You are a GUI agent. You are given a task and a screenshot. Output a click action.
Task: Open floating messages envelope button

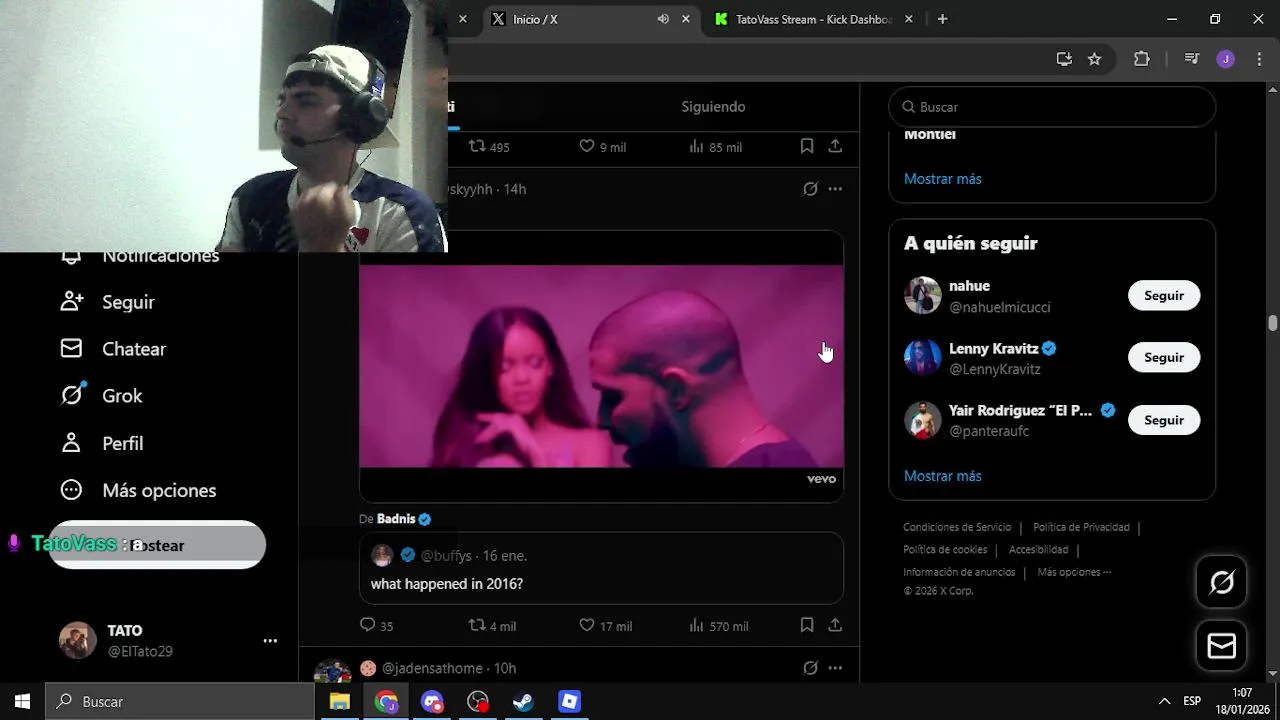click(1221, 646)
